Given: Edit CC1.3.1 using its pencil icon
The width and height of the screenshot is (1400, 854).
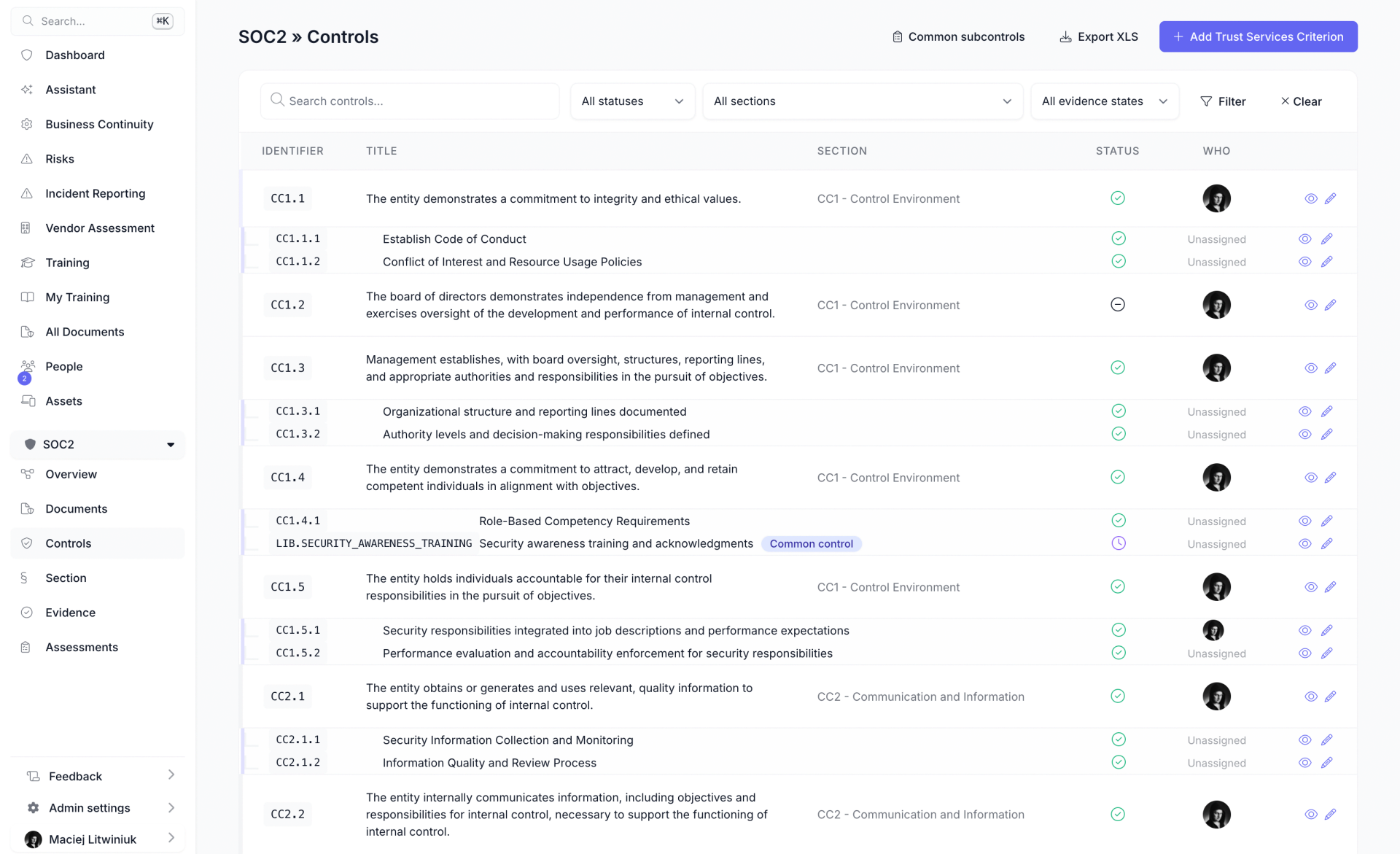Looking at the screenshot, I should [x=1326, y=411].
